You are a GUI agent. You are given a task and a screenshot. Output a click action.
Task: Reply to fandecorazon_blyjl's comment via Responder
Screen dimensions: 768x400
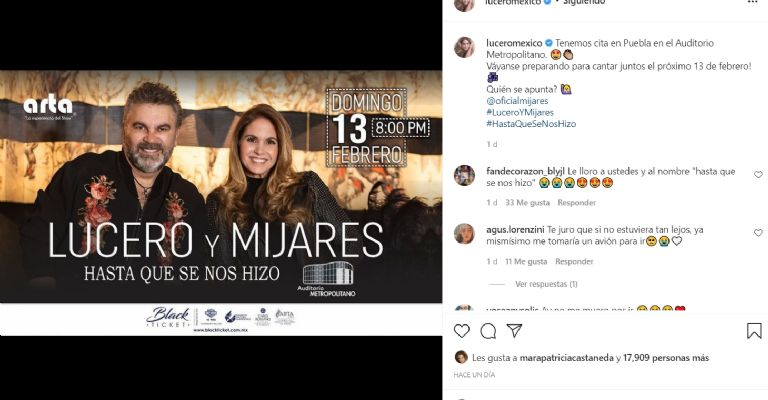coord(576,203)
